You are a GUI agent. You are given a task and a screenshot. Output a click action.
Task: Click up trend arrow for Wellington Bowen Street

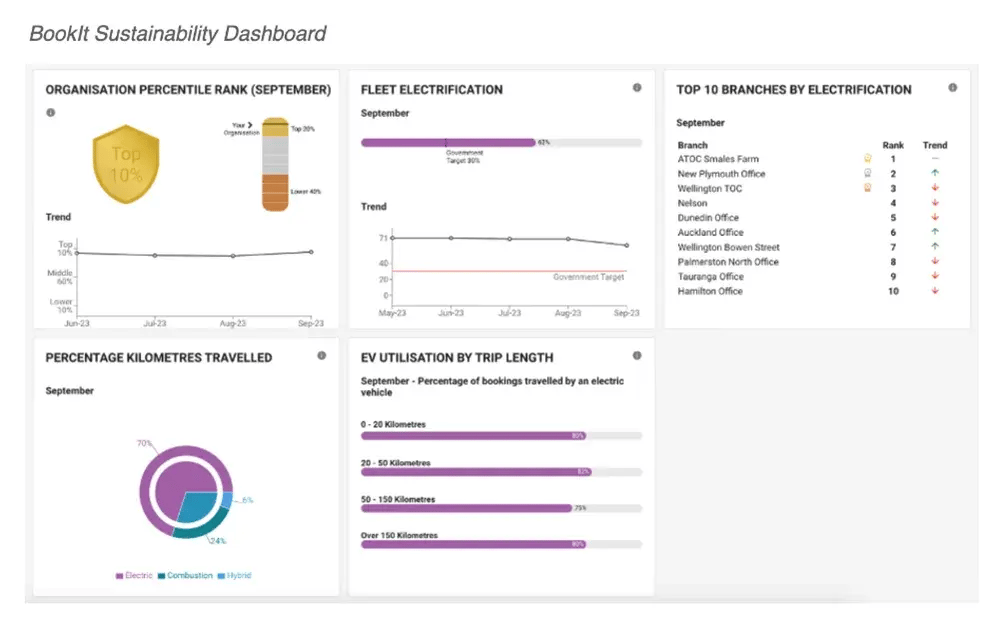[x=935, y=247]
